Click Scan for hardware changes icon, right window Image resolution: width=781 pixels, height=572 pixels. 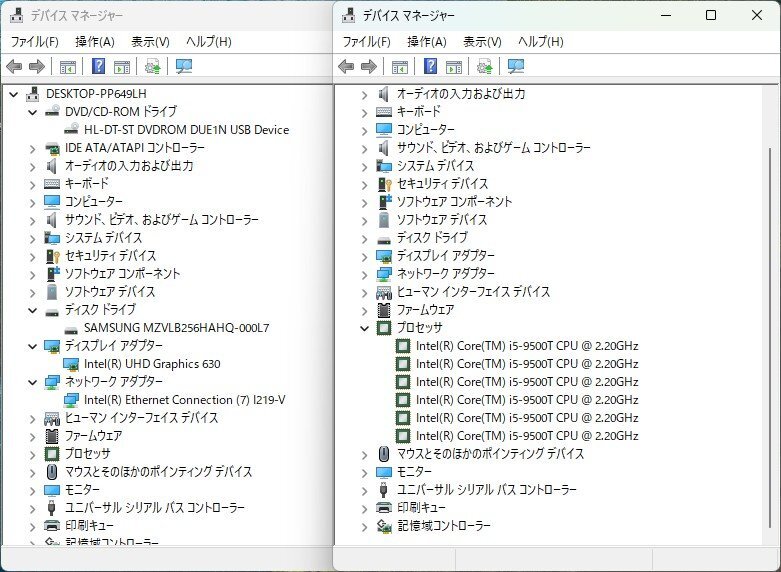(x=516, y=66)
